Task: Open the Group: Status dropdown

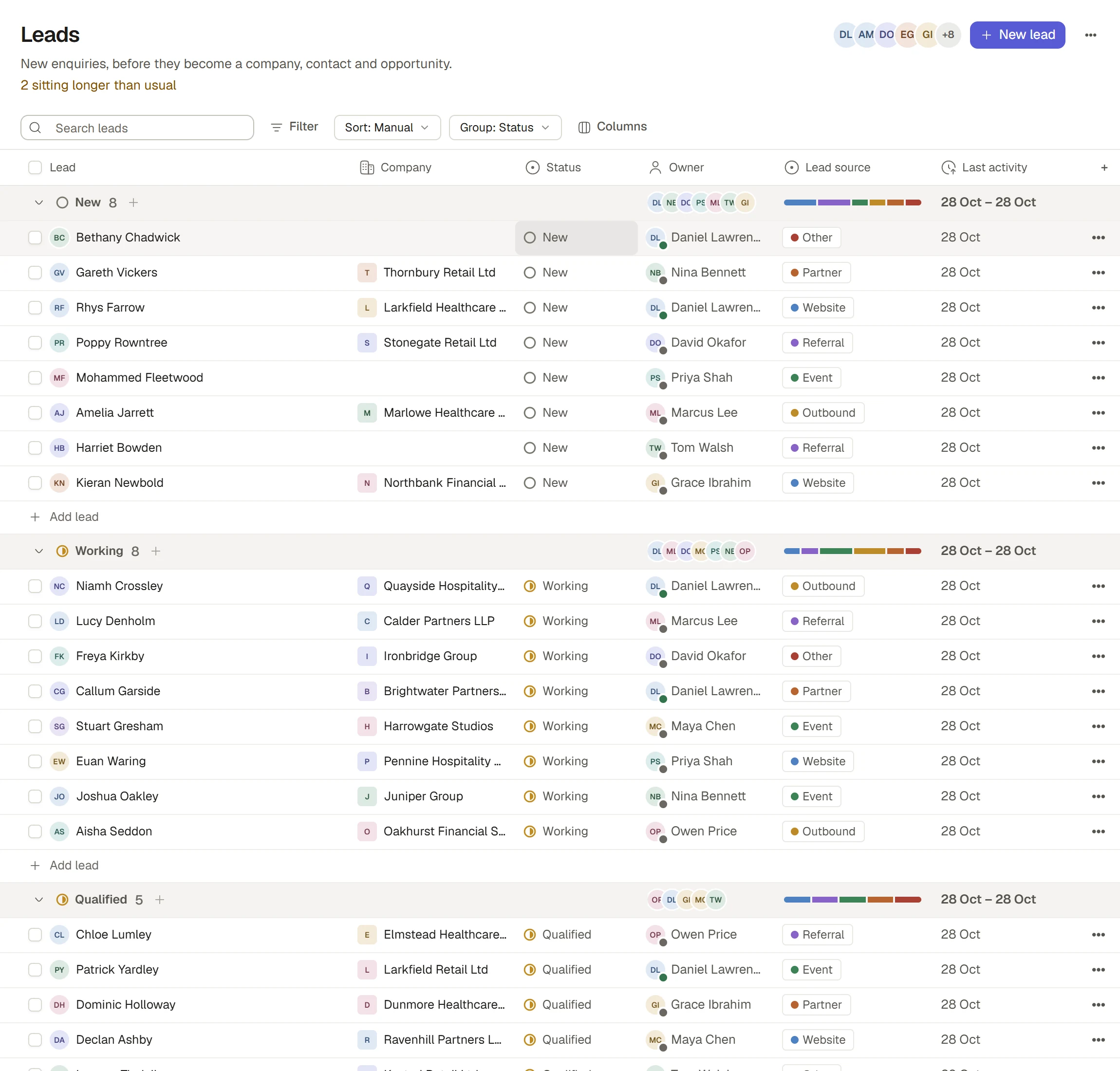Action: (505, 128)
